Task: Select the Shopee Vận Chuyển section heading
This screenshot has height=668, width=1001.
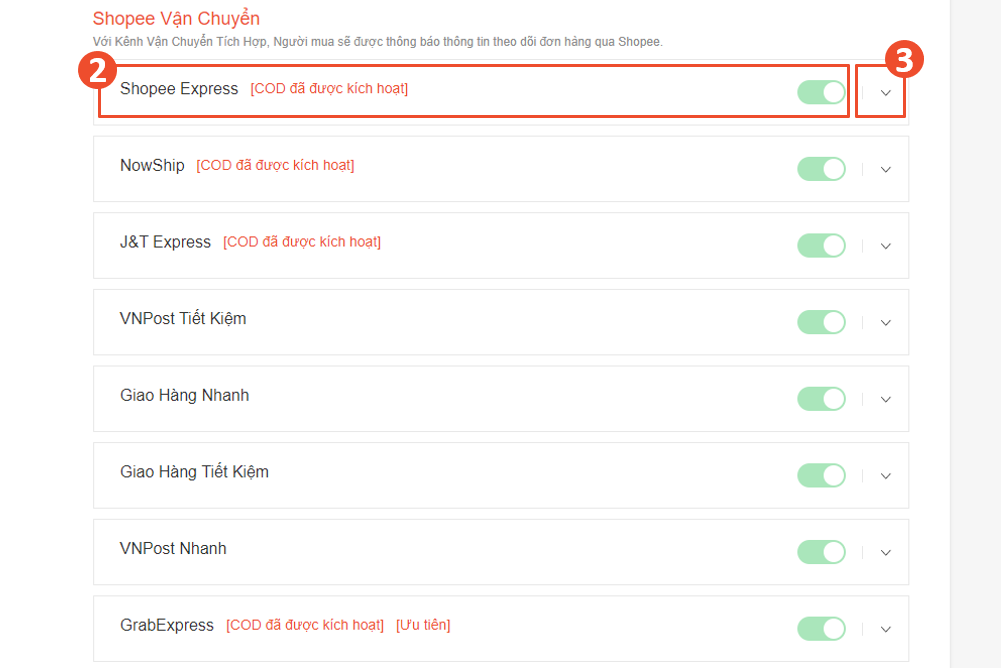Action: 176,18
